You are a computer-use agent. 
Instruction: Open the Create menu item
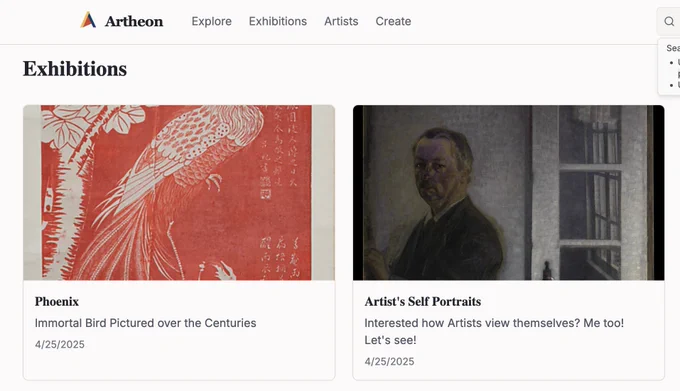pyautogui.click(x=393, y=21)
